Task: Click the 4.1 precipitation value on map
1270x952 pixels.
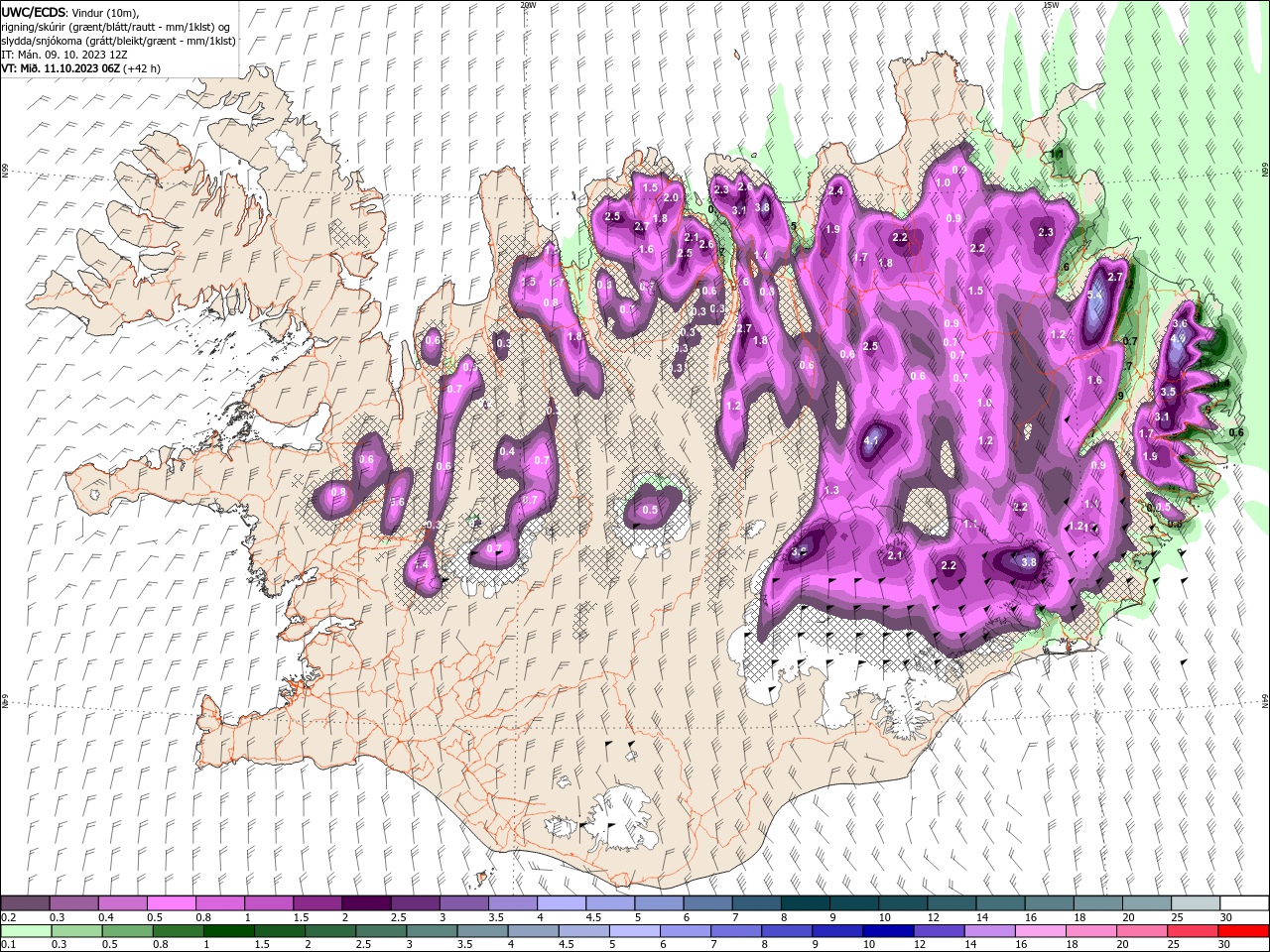Action: (872, 439)
